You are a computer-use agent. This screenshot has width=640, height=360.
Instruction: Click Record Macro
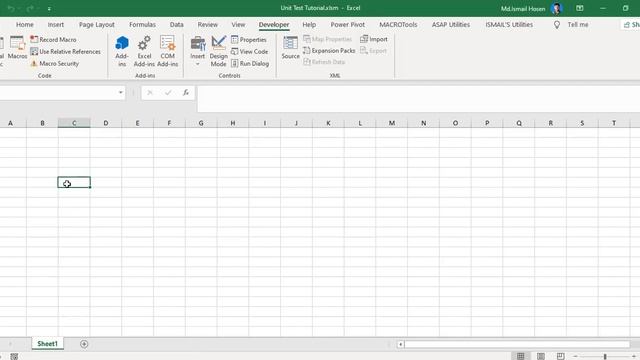coord(53,40)
